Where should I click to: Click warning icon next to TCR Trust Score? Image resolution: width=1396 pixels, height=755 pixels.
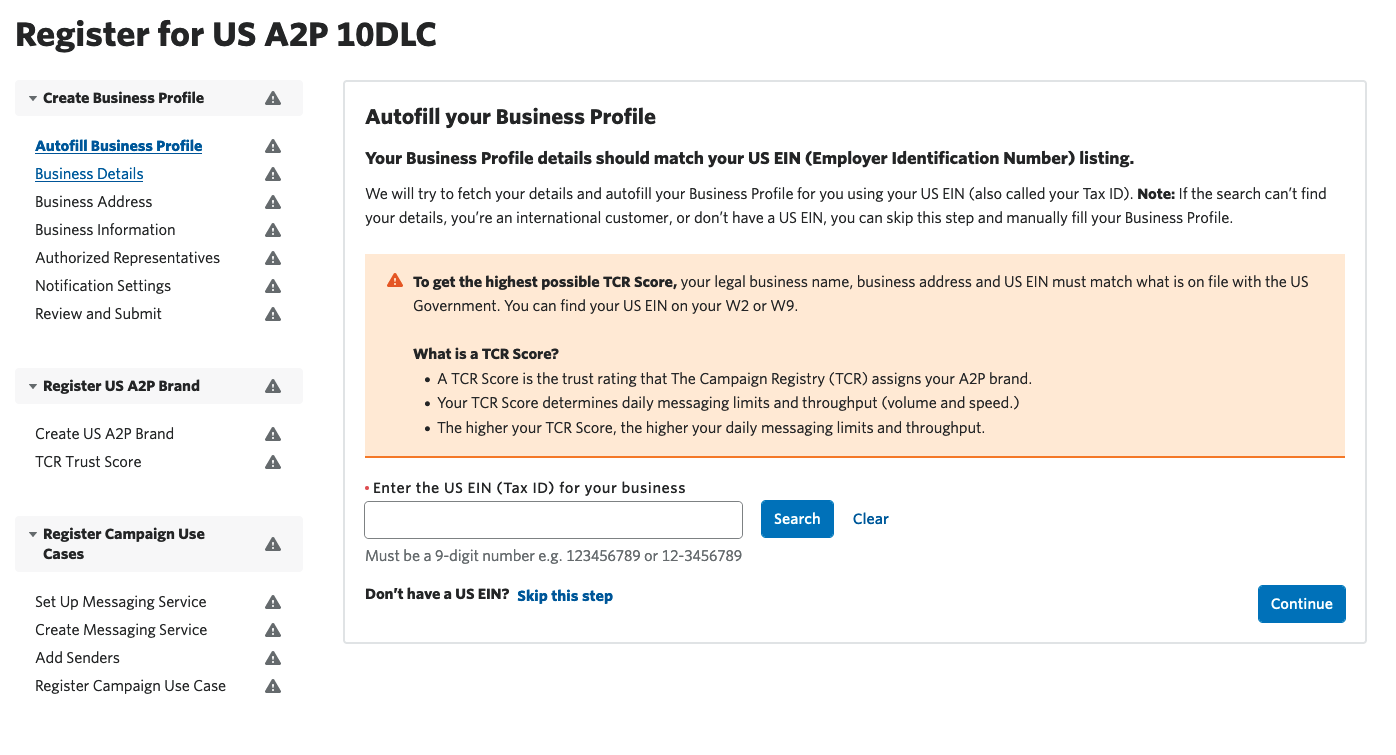tap(272, 462)
